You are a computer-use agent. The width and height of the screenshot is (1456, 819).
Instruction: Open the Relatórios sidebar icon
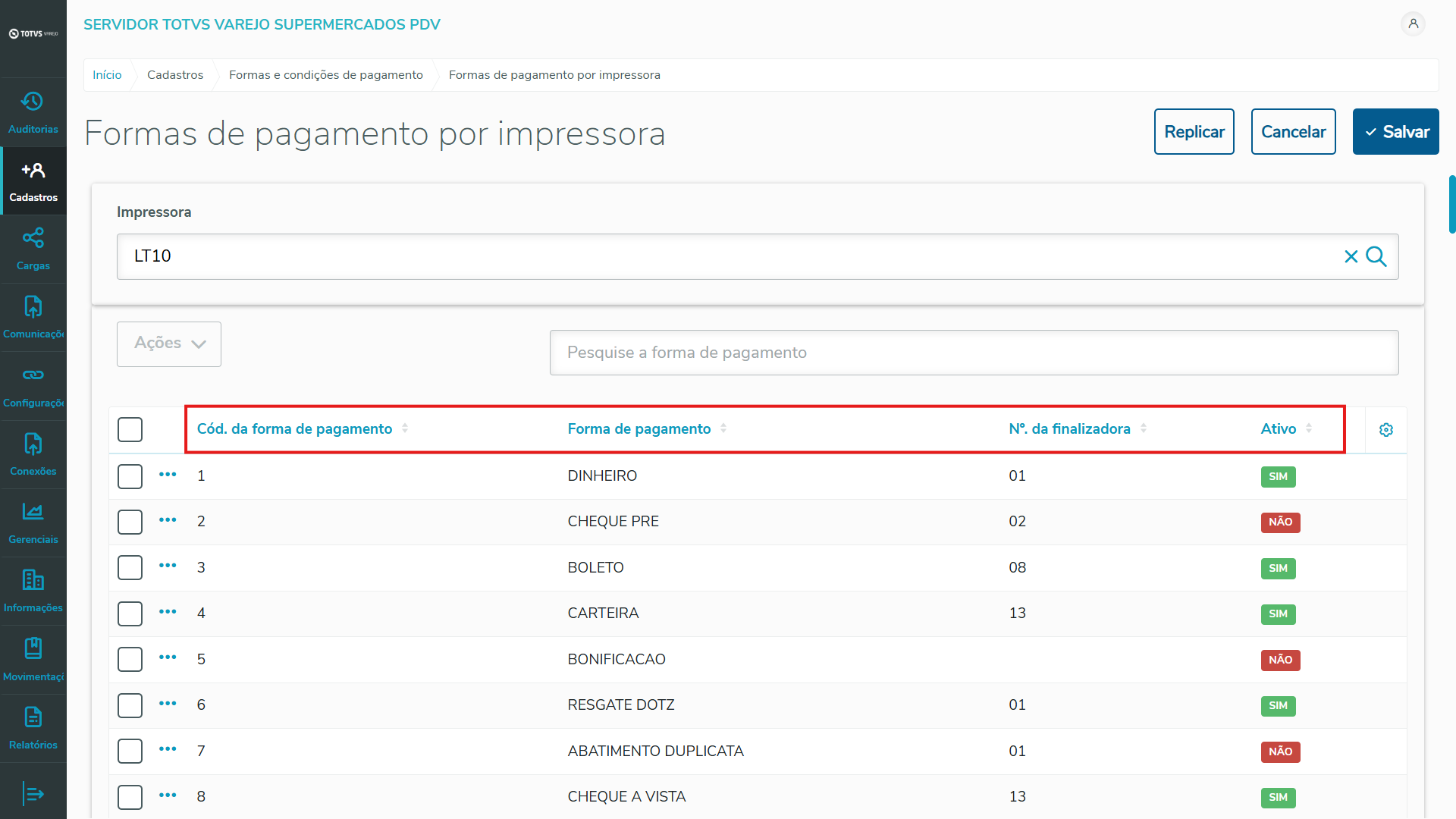tap(33, 727)
